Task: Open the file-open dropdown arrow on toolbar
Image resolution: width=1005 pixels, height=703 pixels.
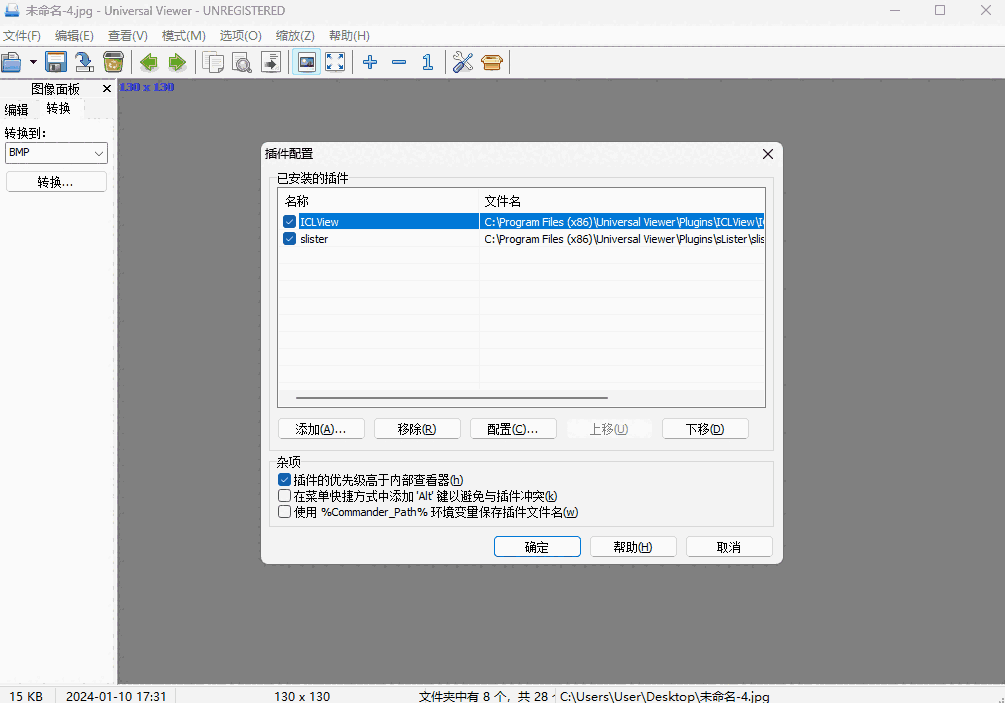Action: pos(31,61)
